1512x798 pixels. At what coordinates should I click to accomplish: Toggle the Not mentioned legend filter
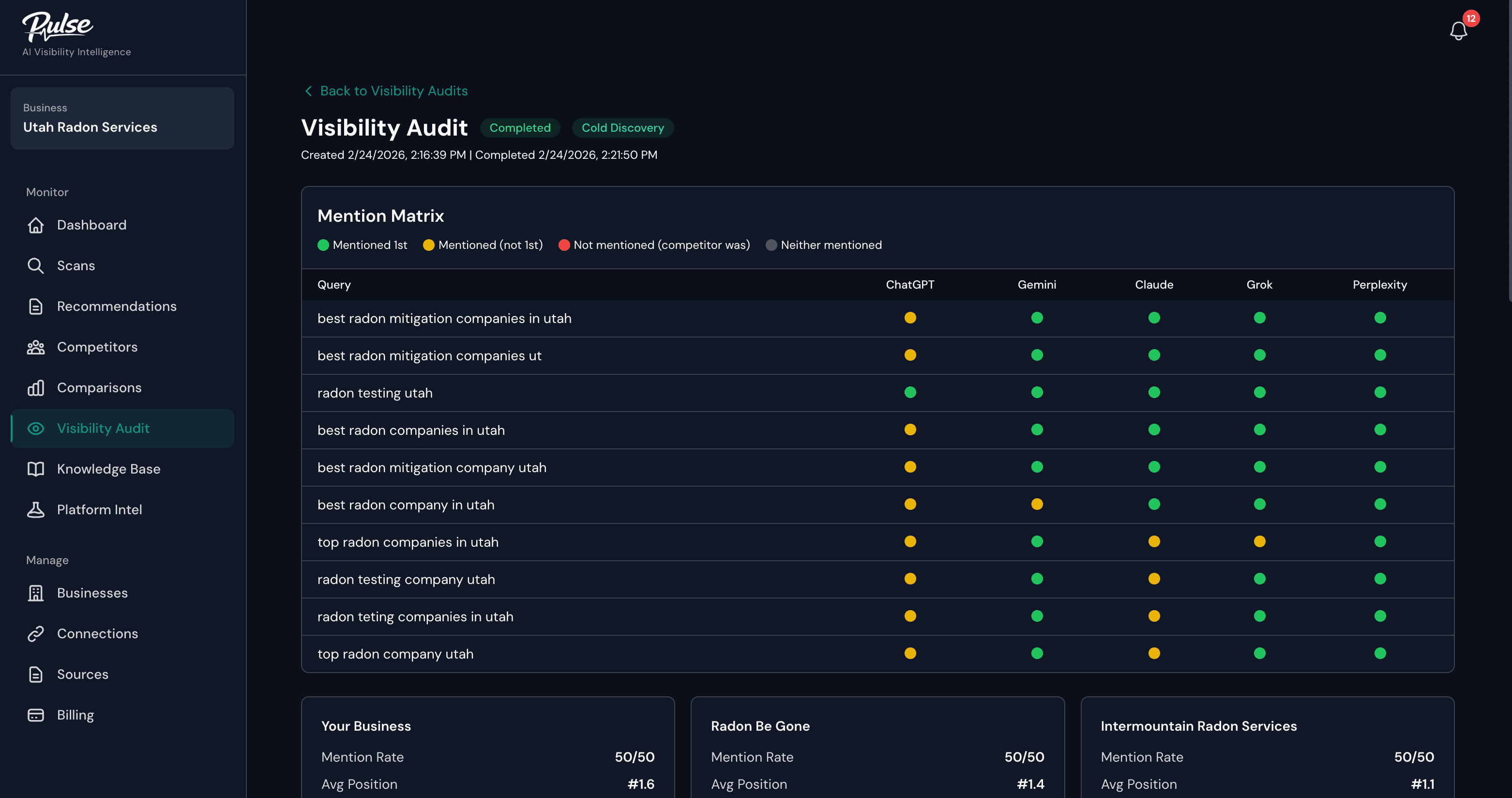[x=655, y=245]
